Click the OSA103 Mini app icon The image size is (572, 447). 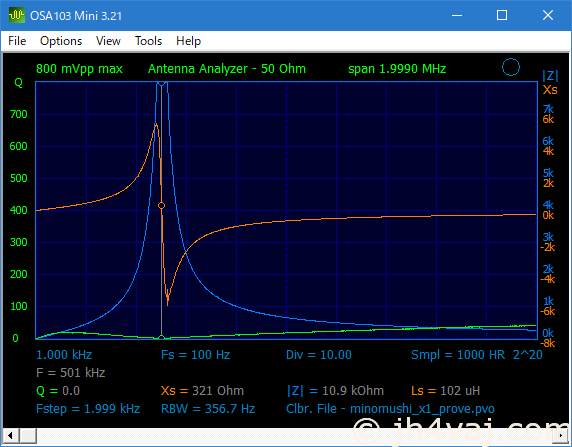click(16, 16)
